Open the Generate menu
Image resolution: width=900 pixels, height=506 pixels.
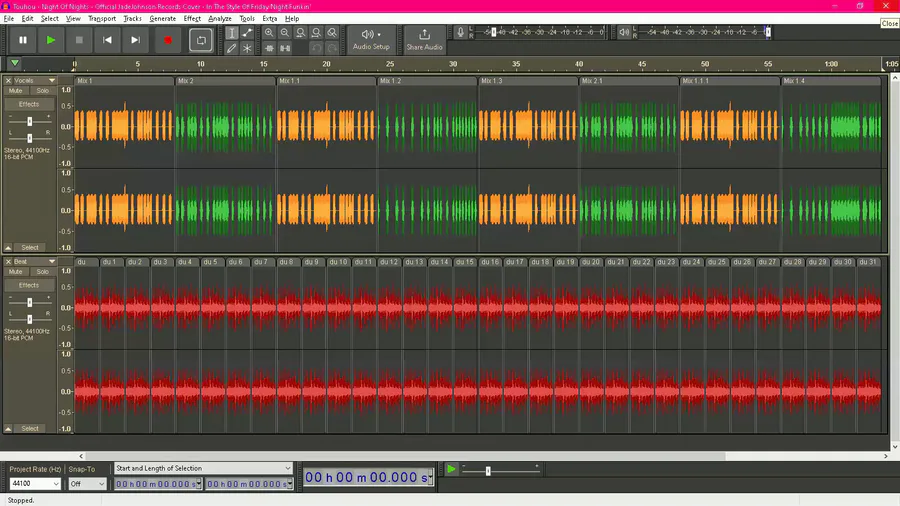pos(162,18)
